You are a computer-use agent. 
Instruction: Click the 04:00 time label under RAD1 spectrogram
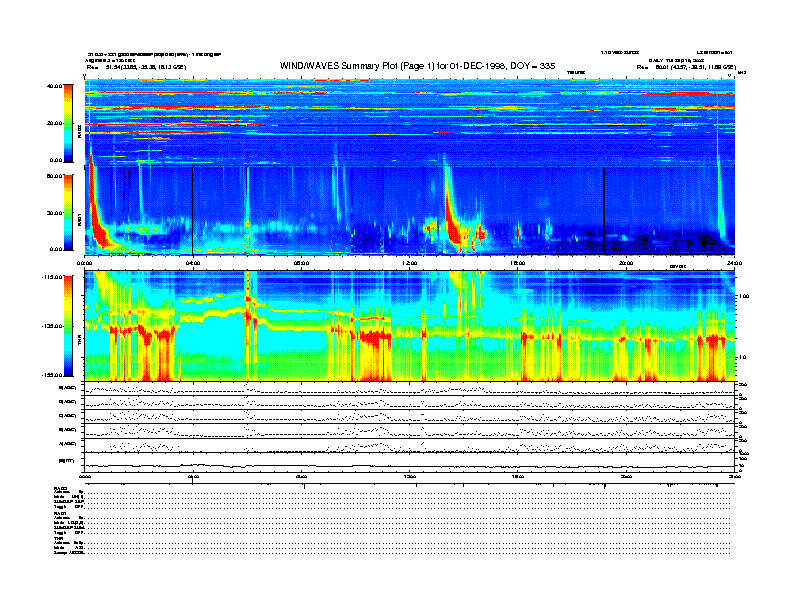[193, 263]
